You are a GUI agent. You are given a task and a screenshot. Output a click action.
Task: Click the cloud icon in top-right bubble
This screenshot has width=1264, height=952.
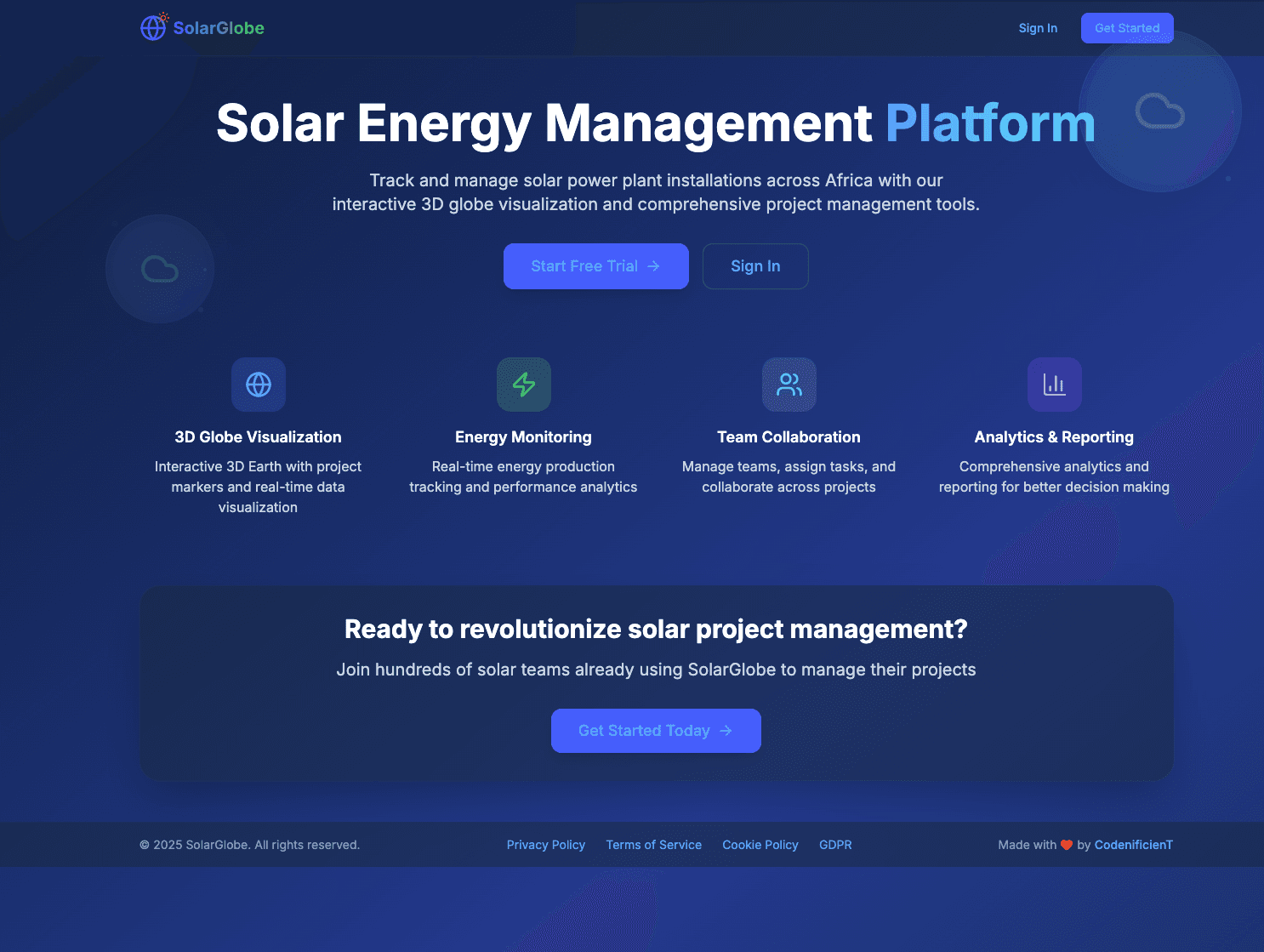(1160, 111)
